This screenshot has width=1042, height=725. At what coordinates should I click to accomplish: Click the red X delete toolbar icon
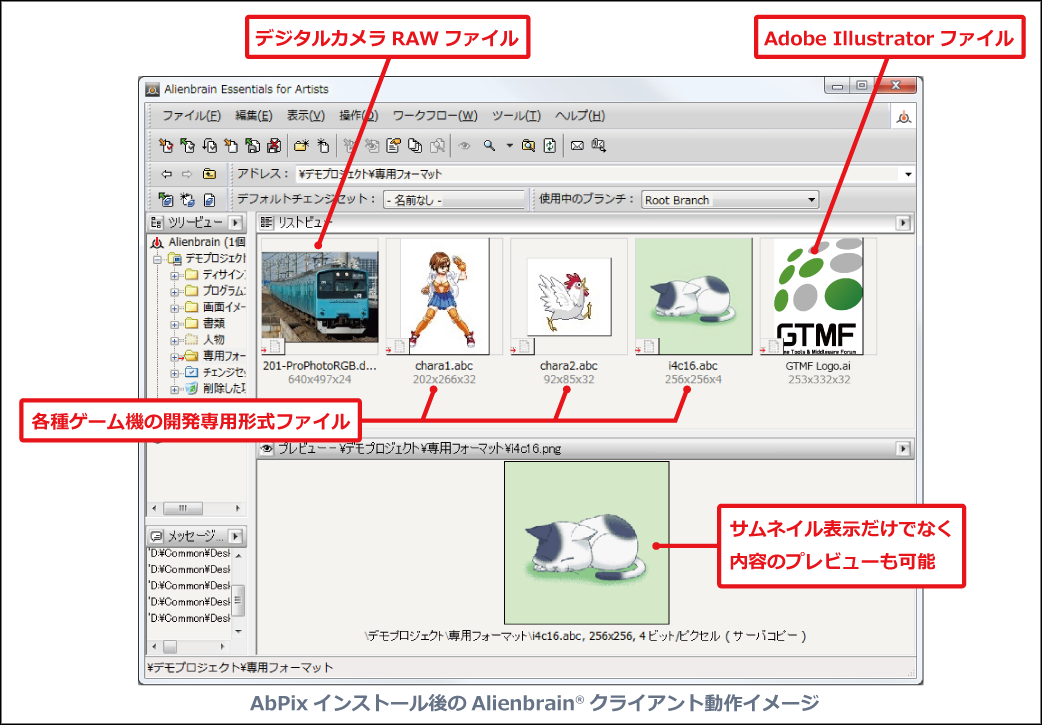(274, 146)
